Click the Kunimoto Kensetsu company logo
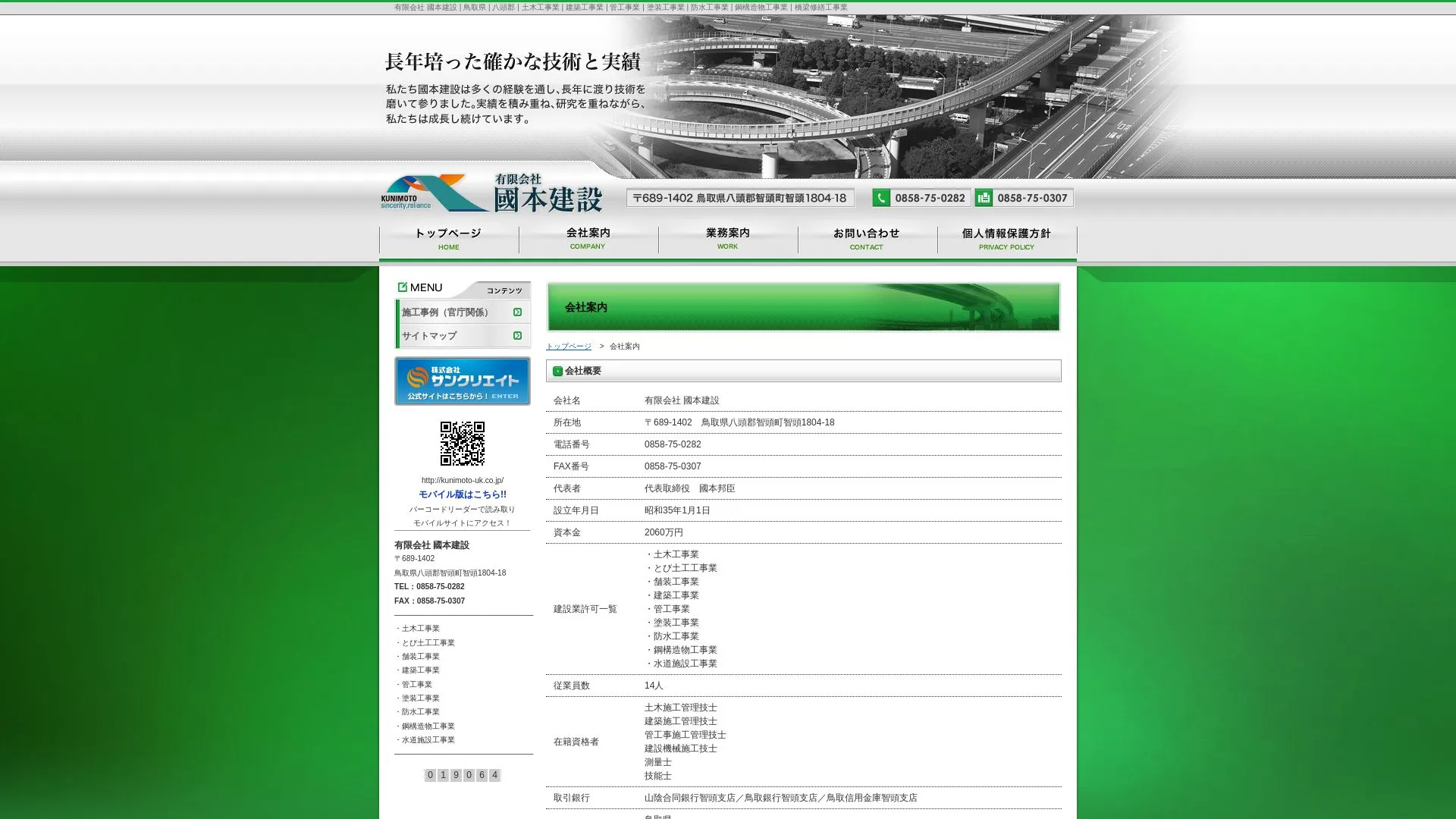Image resolution: width=1456 pixels, height=819 pixels. pos(491,193)
